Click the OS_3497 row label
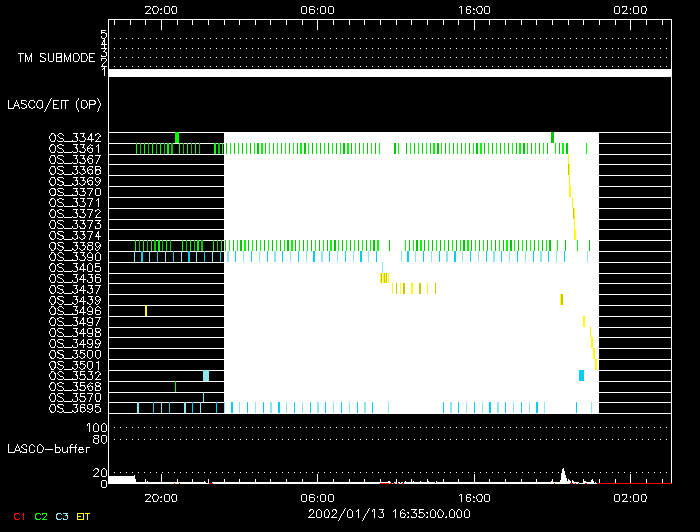 [x=75, y=322]
